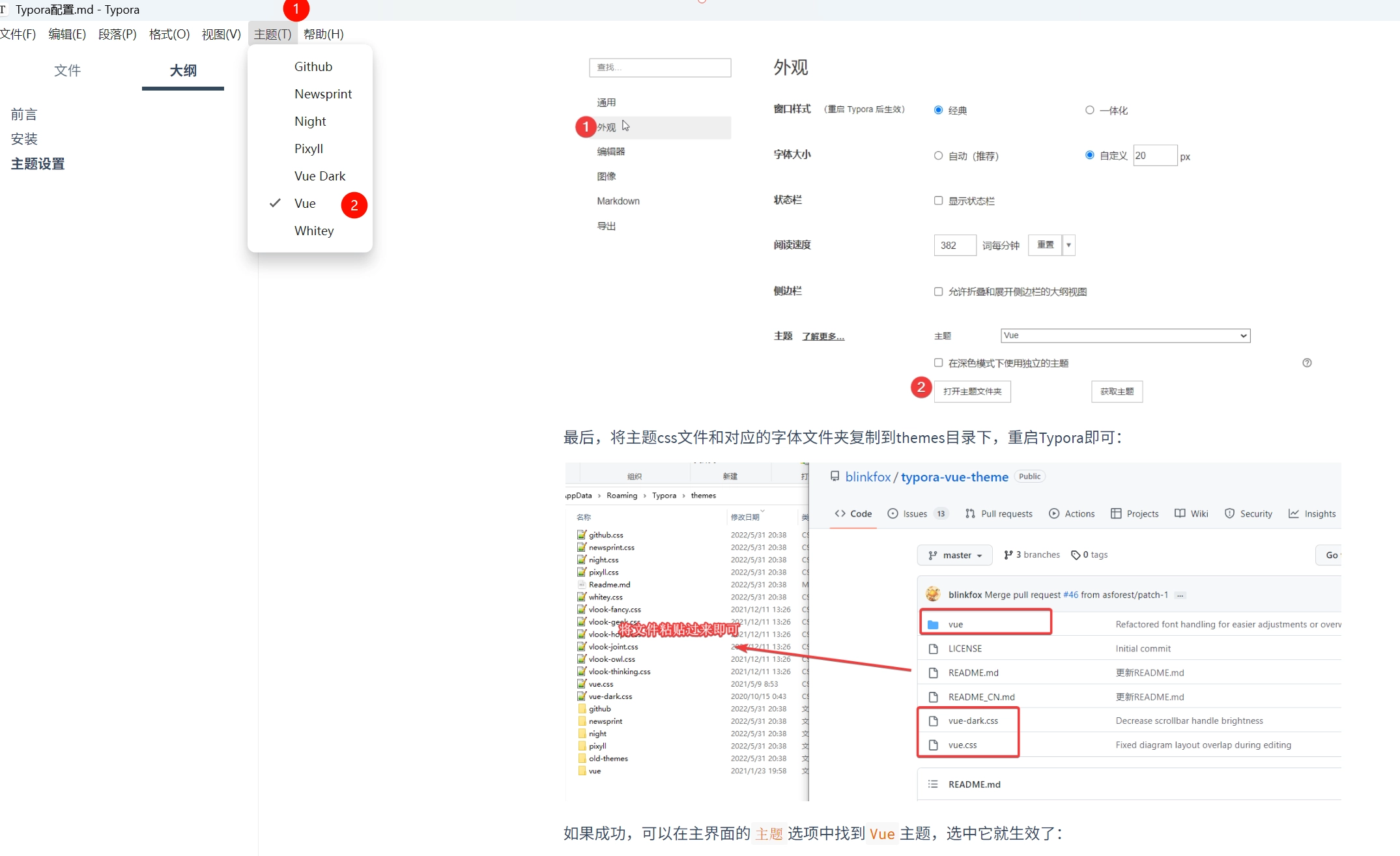The image size is (1400, 856).
Task: Select 自定义 font size radio
Action: 1089,155
